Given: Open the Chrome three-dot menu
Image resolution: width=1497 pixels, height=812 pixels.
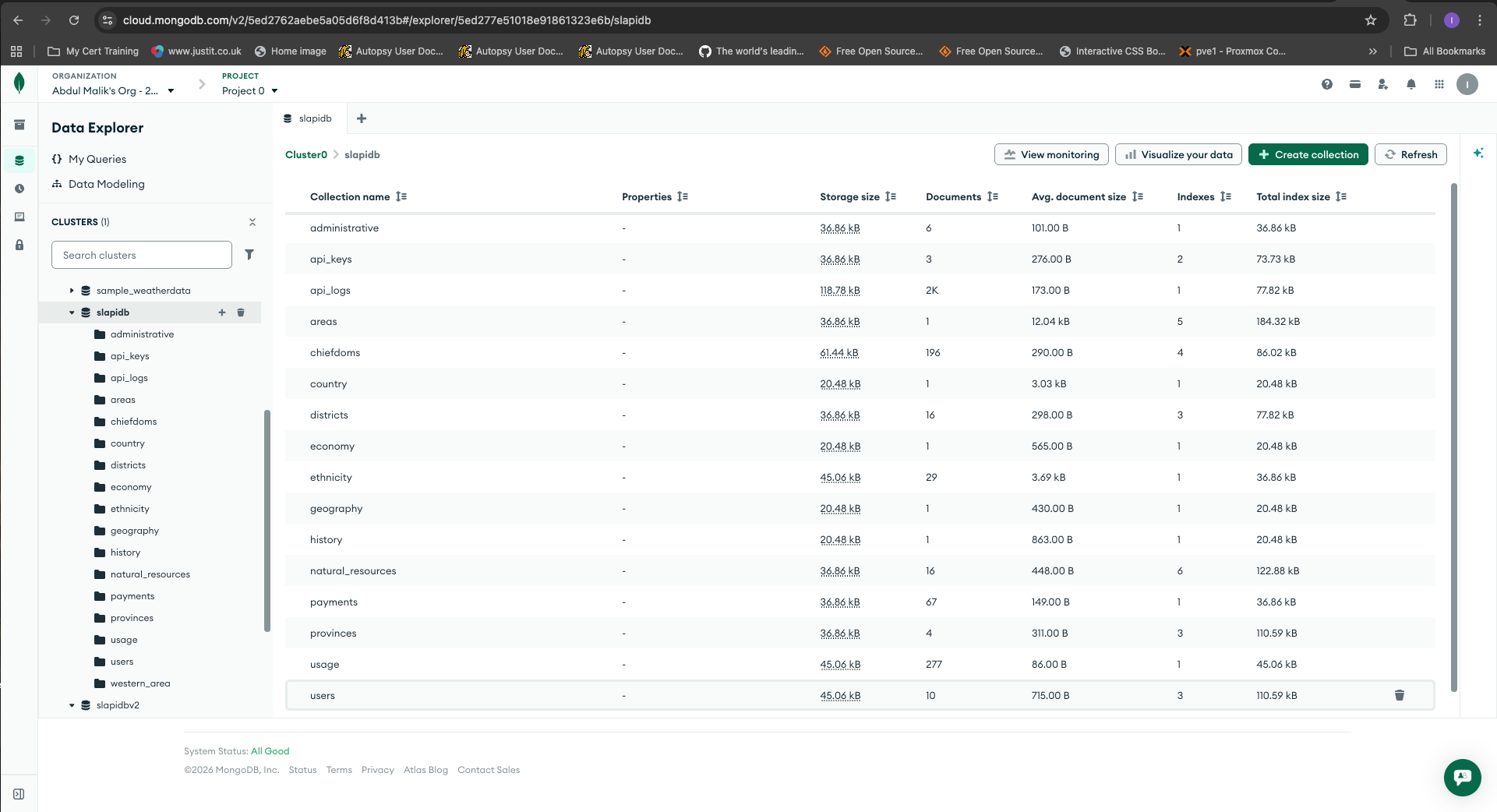Looking at the screenshot, I should [x=1480, y=20].
